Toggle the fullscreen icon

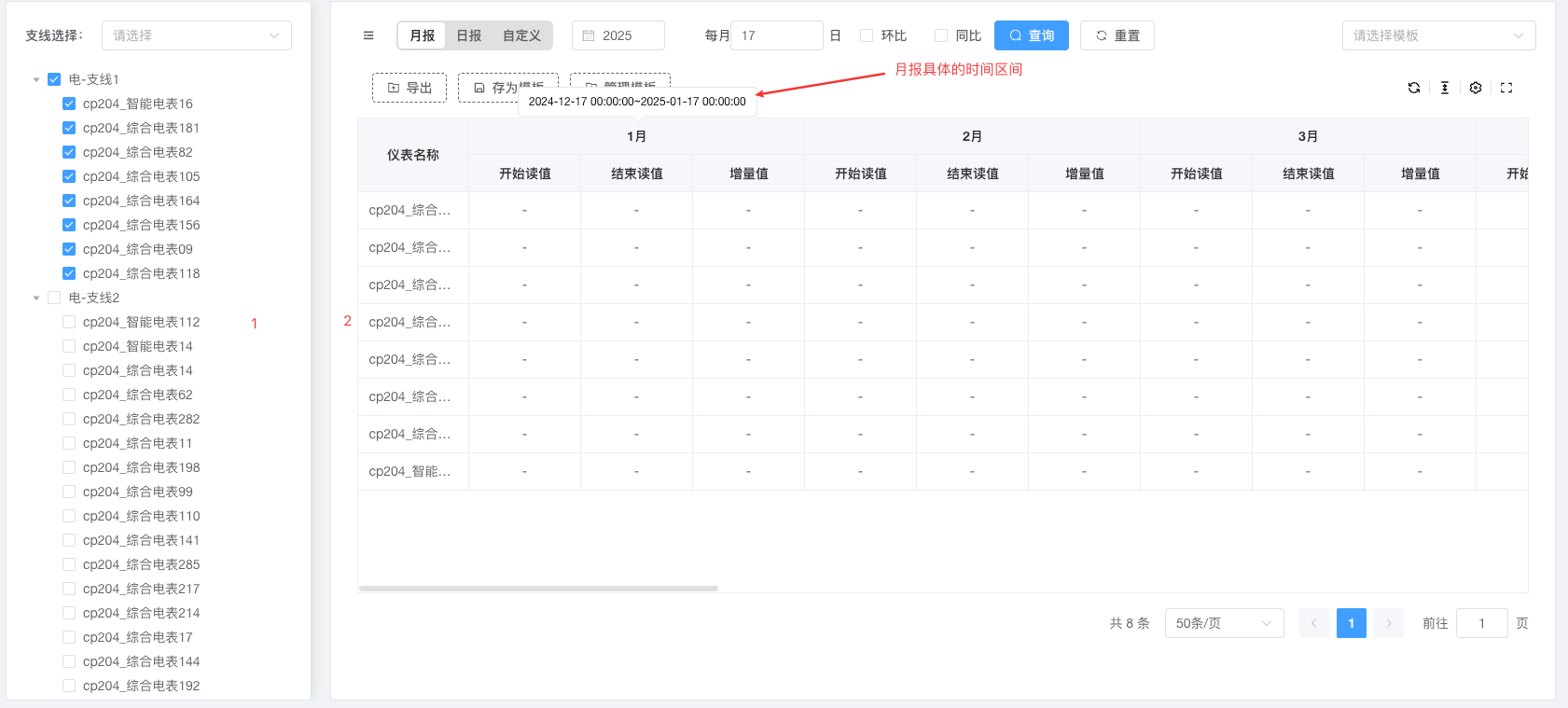coord(1506,88)
